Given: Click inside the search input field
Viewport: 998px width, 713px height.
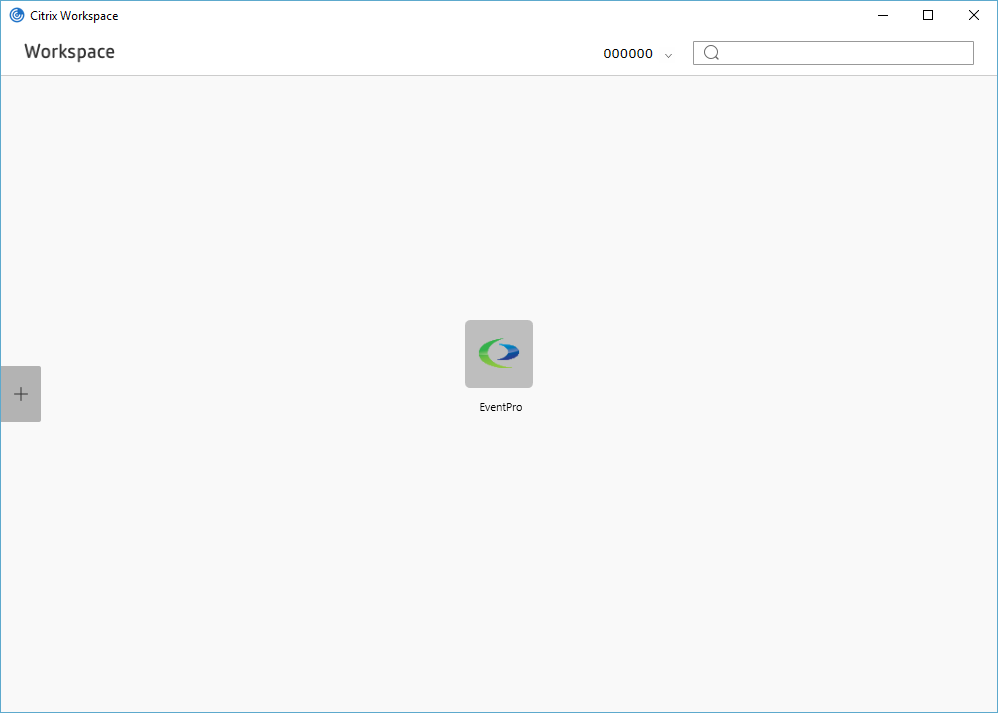Looking at the screenshot, I should 833,53.
